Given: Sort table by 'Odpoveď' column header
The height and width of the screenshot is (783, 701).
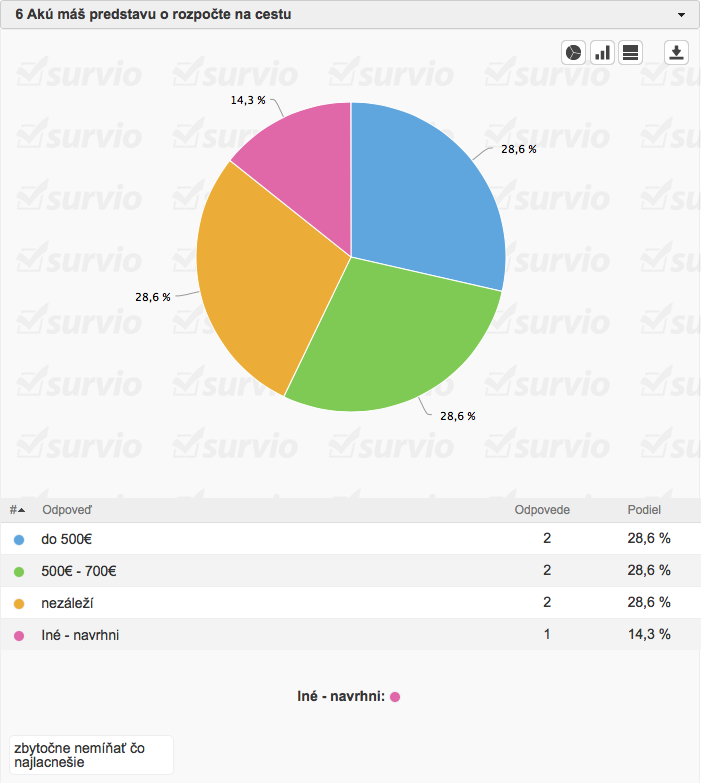Looking at the screenshot, I should [x=67, y=510].
